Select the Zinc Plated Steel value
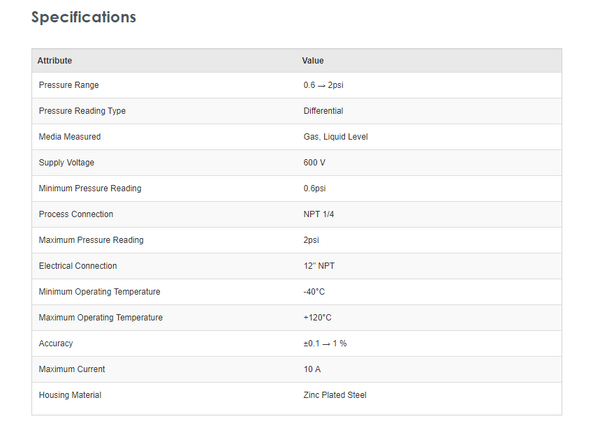This screenshot has height=421, width=600. pyautogui.click(x=335, y=395)
